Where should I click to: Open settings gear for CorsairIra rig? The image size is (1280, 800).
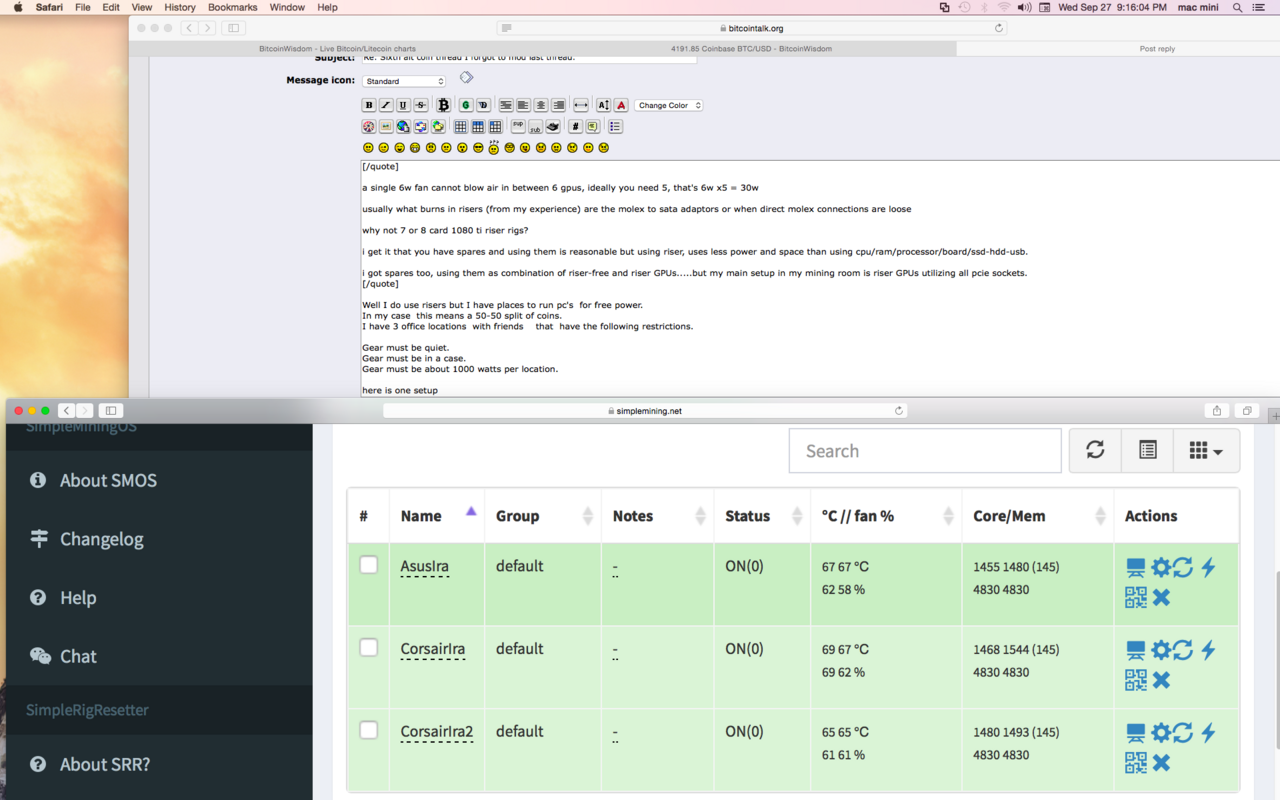click(x=1160, y=650)
